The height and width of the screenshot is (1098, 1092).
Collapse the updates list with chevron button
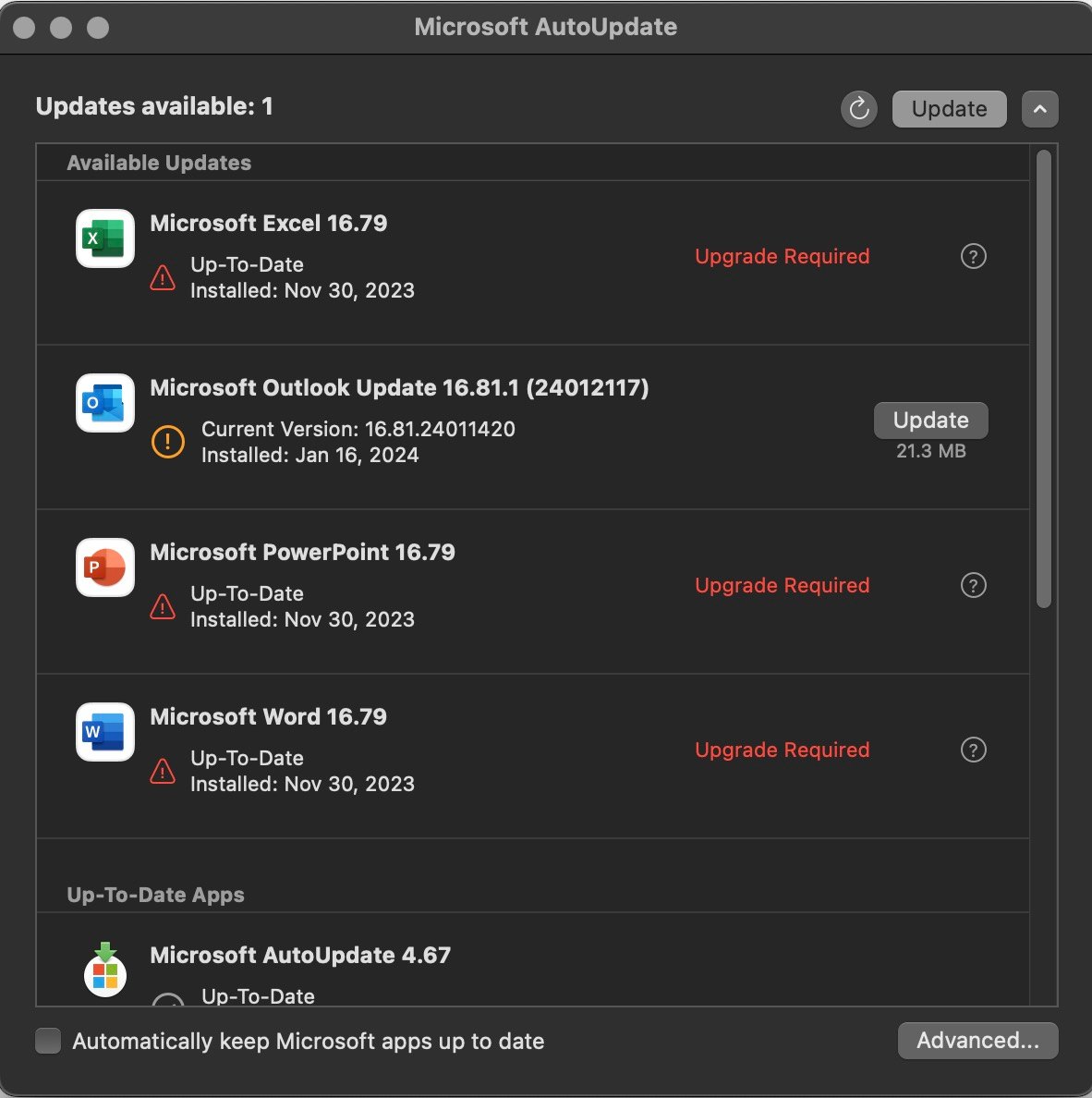1039,109
